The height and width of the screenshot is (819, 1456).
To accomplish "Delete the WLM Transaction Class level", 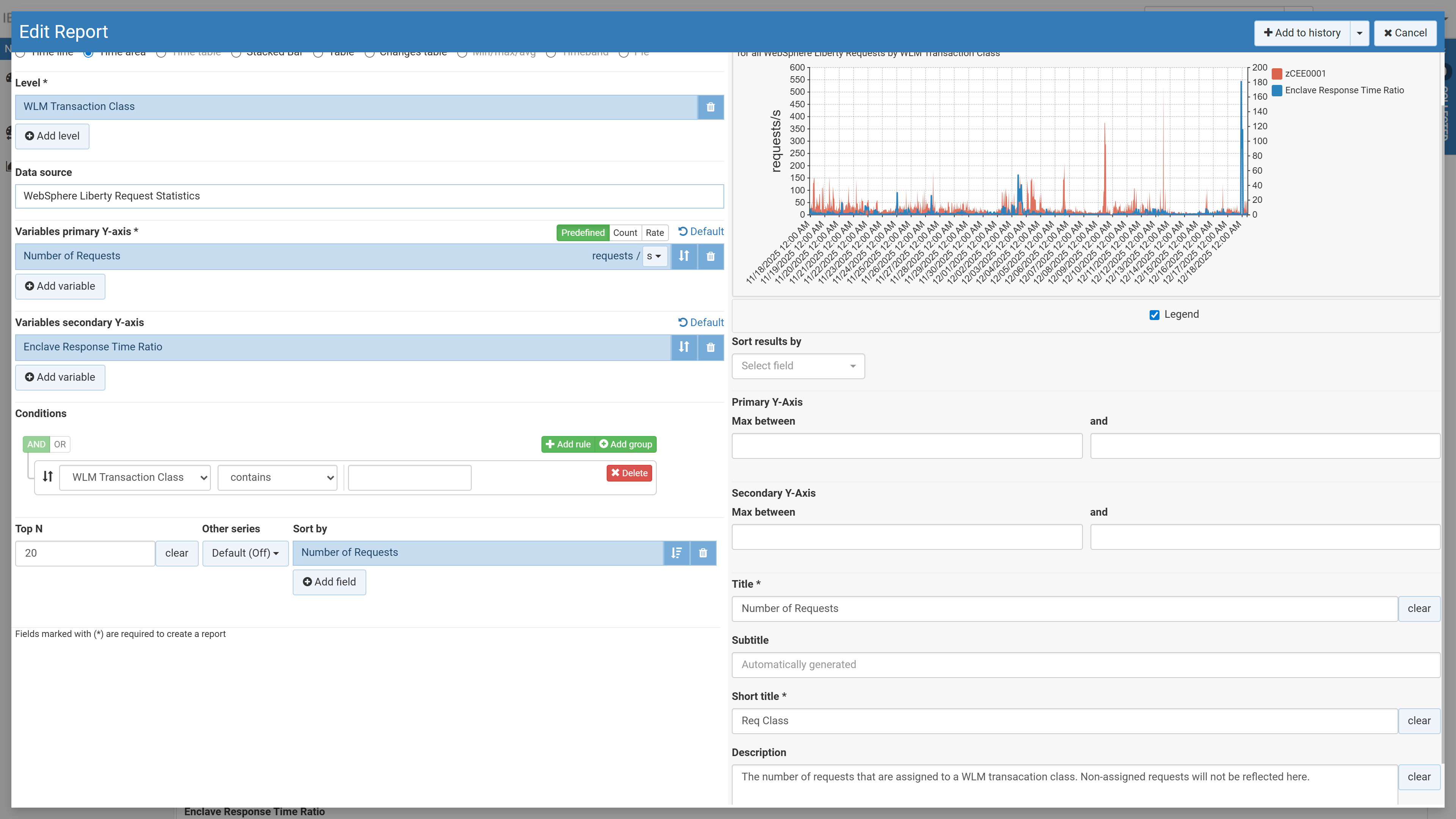I will click(711, 107).
